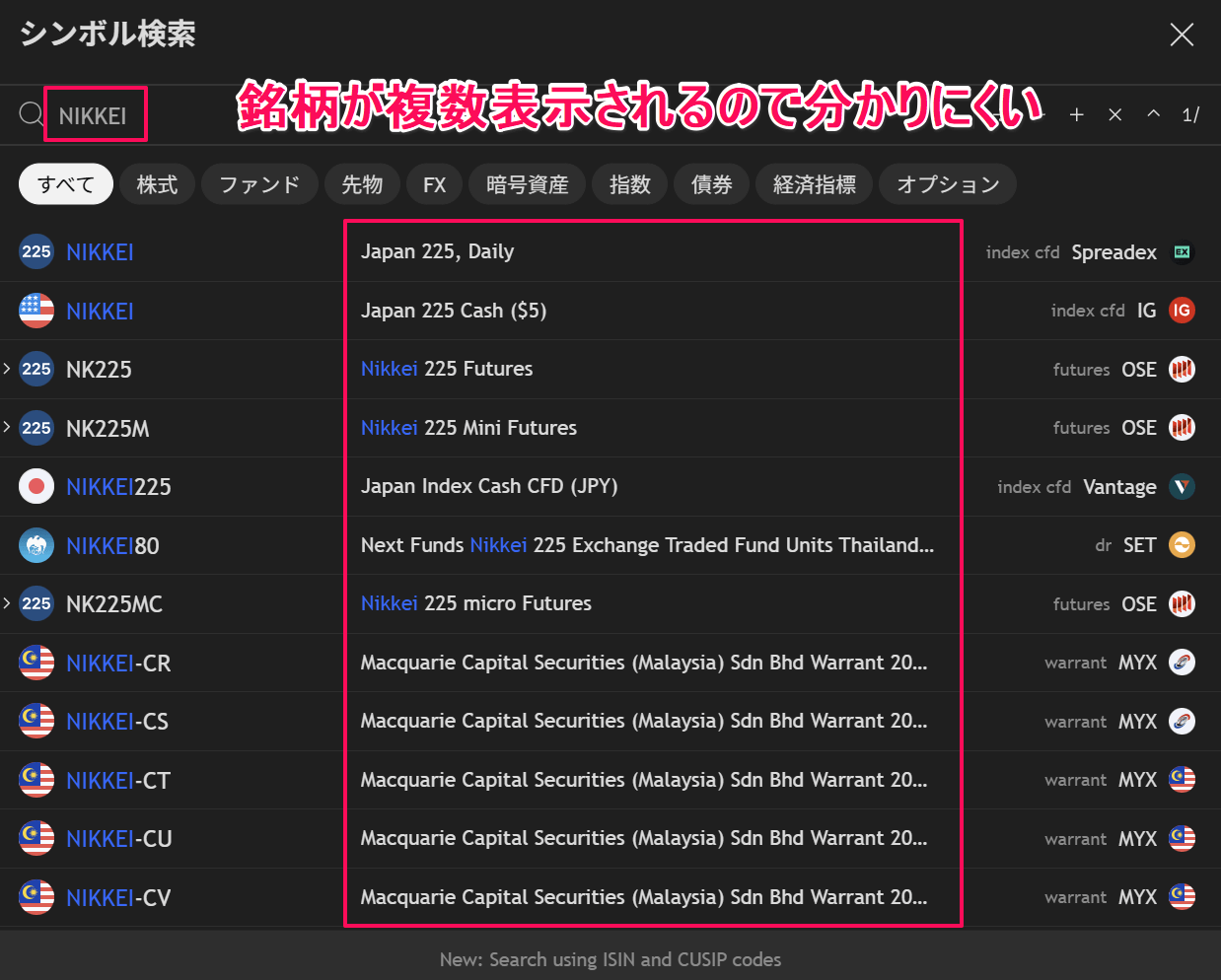Close the シンボル検索 dialog
The image size is (1221, 980).
(x=1182, y=35)
